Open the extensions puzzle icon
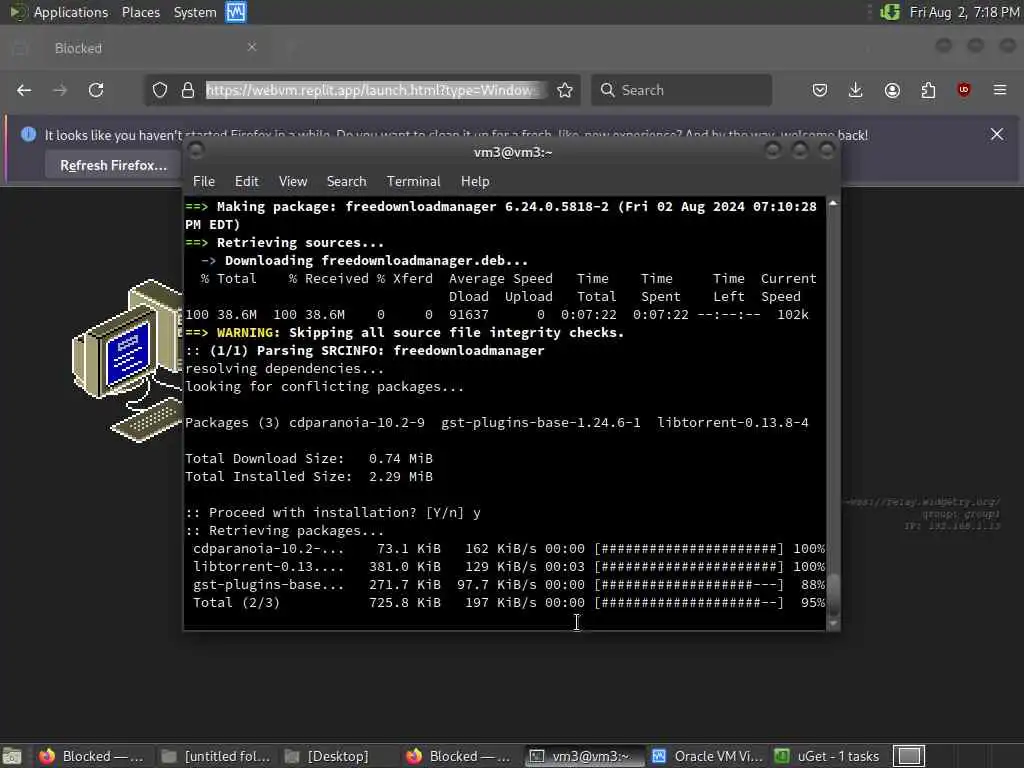The width and height of the screenshot is (1024, 768). tap(928, 90)
